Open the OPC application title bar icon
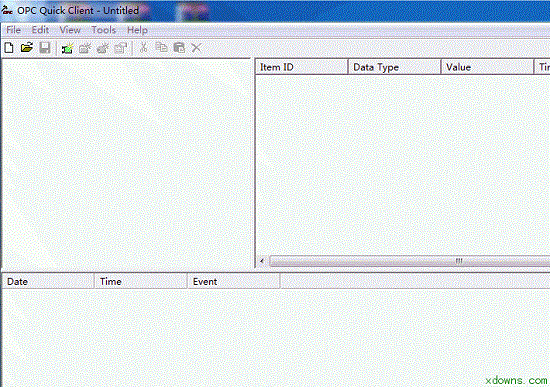Screen dimensions: 550x387 click(7, 10)
